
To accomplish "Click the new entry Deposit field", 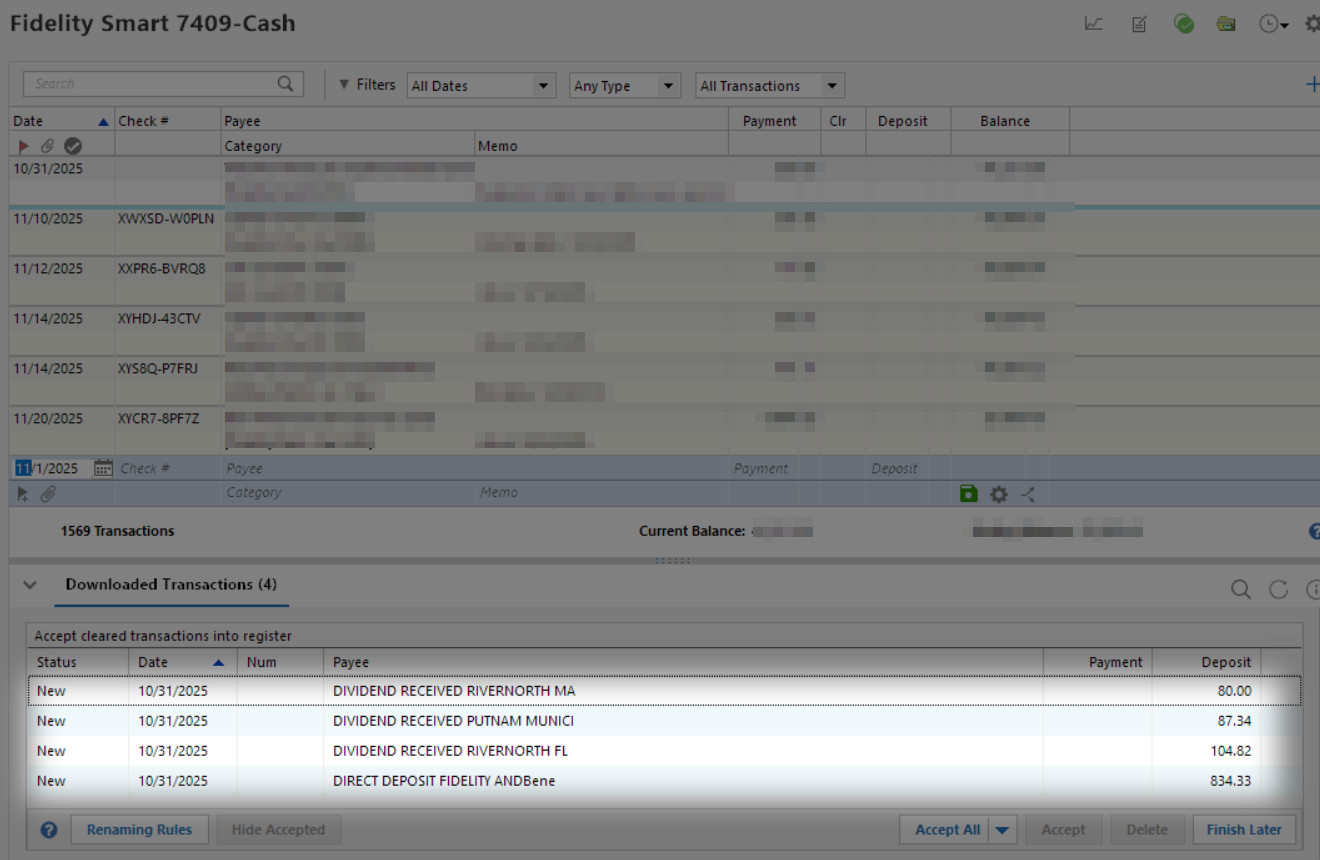I will 908,468.
